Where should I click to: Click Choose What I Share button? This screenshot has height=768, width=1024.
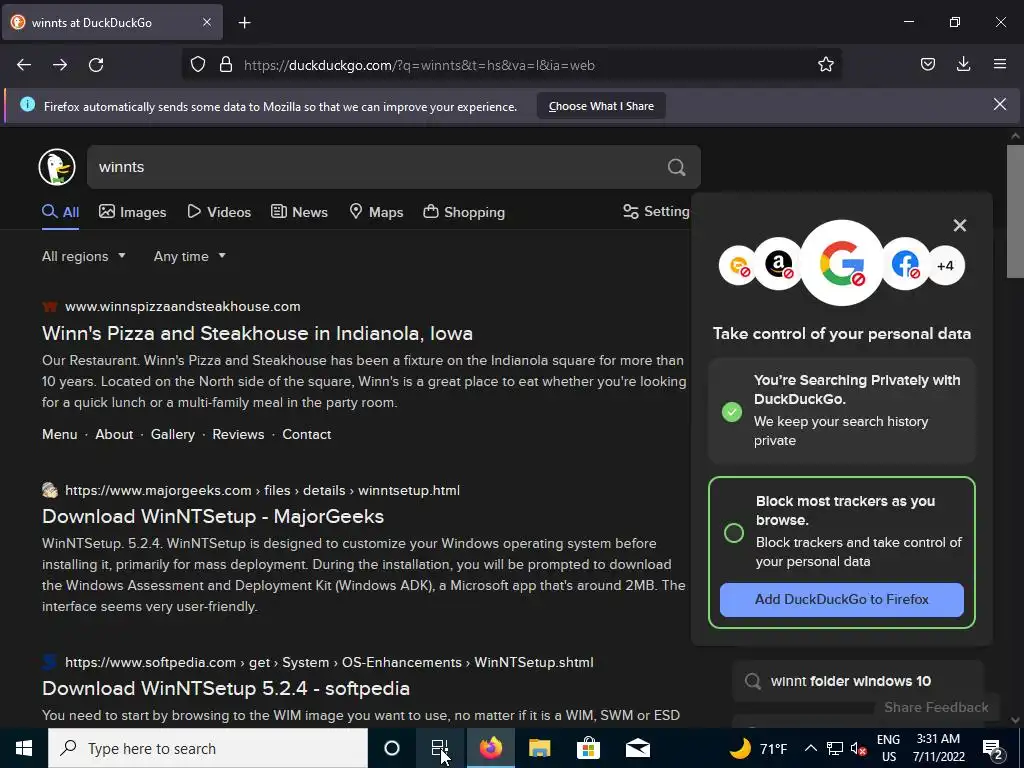[x=601, y=106]
